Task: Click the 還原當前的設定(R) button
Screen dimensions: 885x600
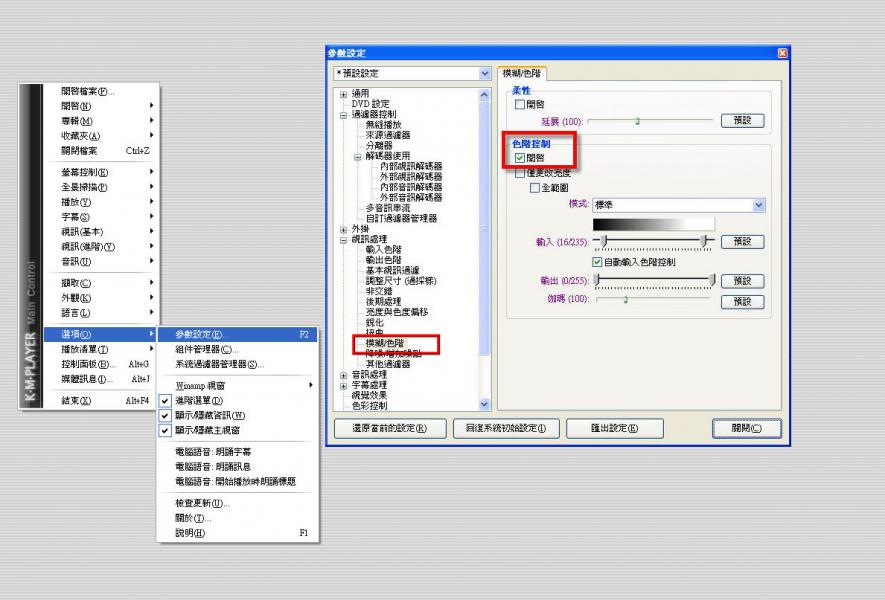Action: (x=390, y=428)
